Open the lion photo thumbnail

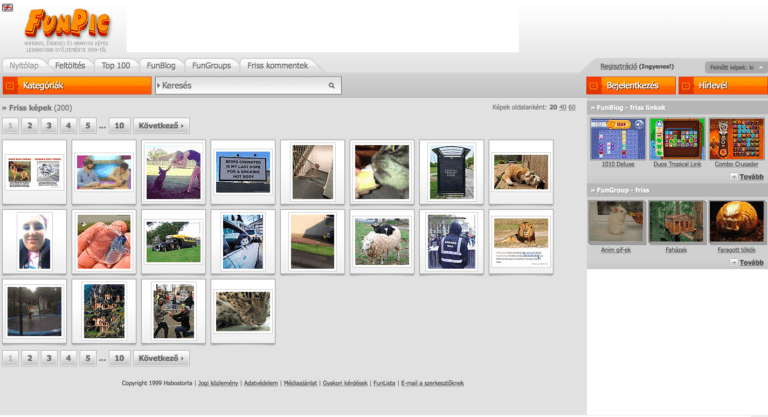pos(521,242)
